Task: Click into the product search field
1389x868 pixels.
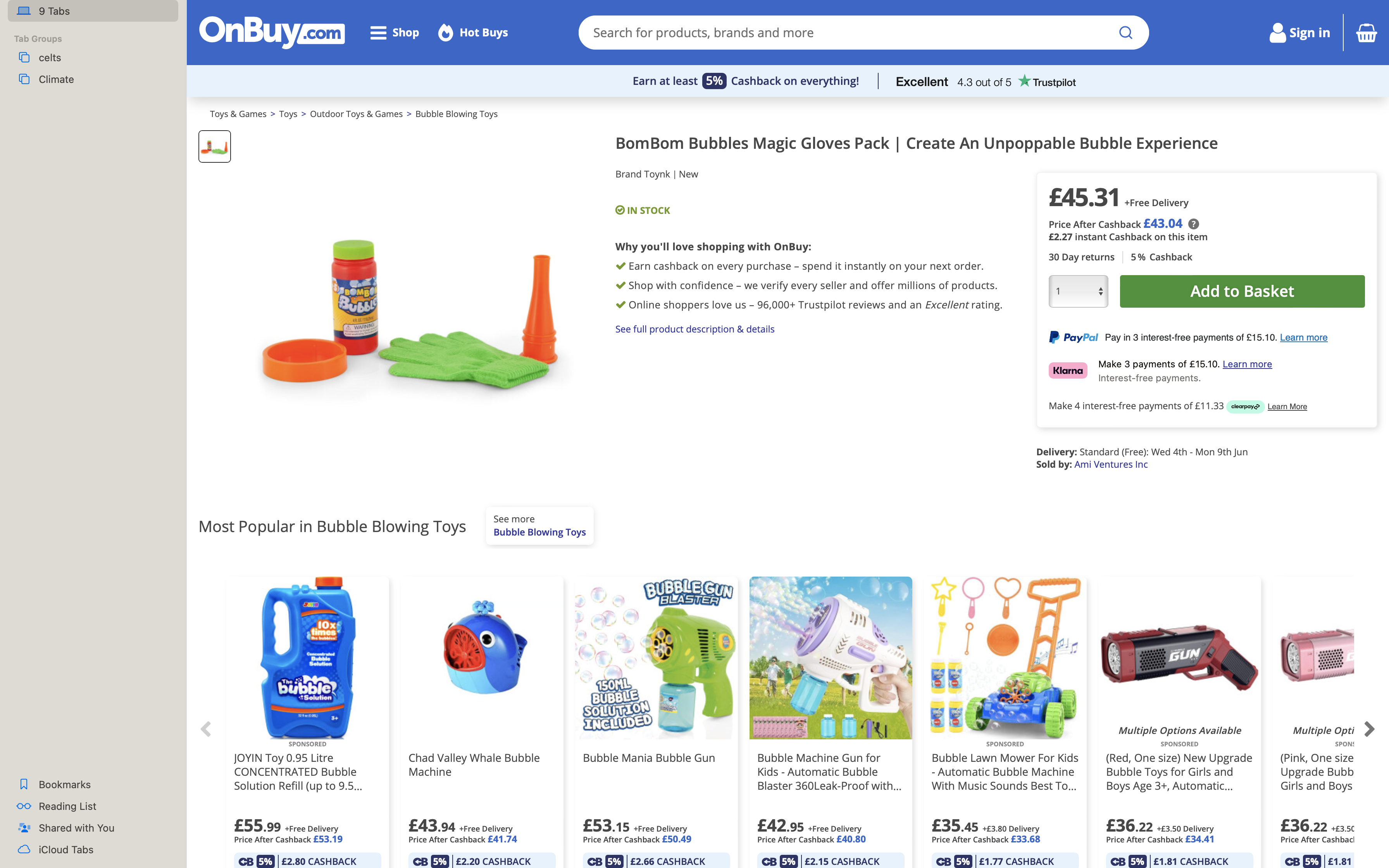Action: (x=850, y=33)
